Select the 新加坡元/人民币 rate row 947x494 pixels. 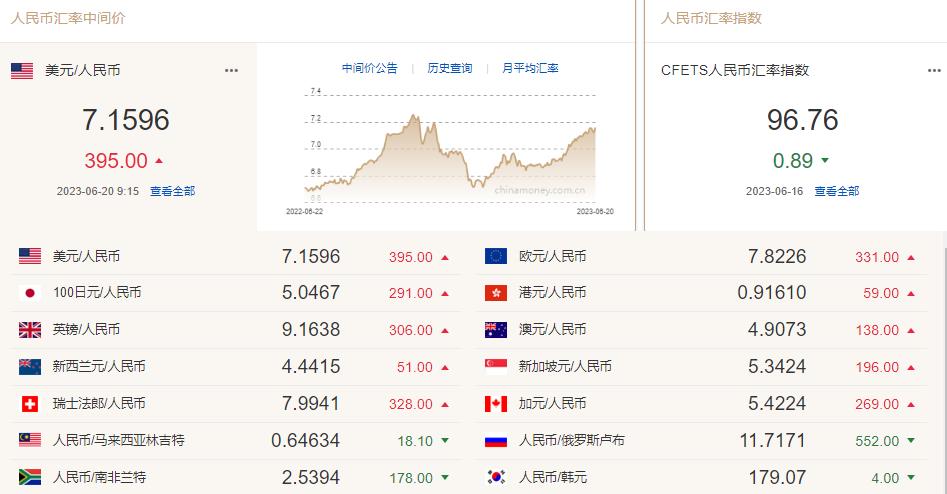click(700, 367)
